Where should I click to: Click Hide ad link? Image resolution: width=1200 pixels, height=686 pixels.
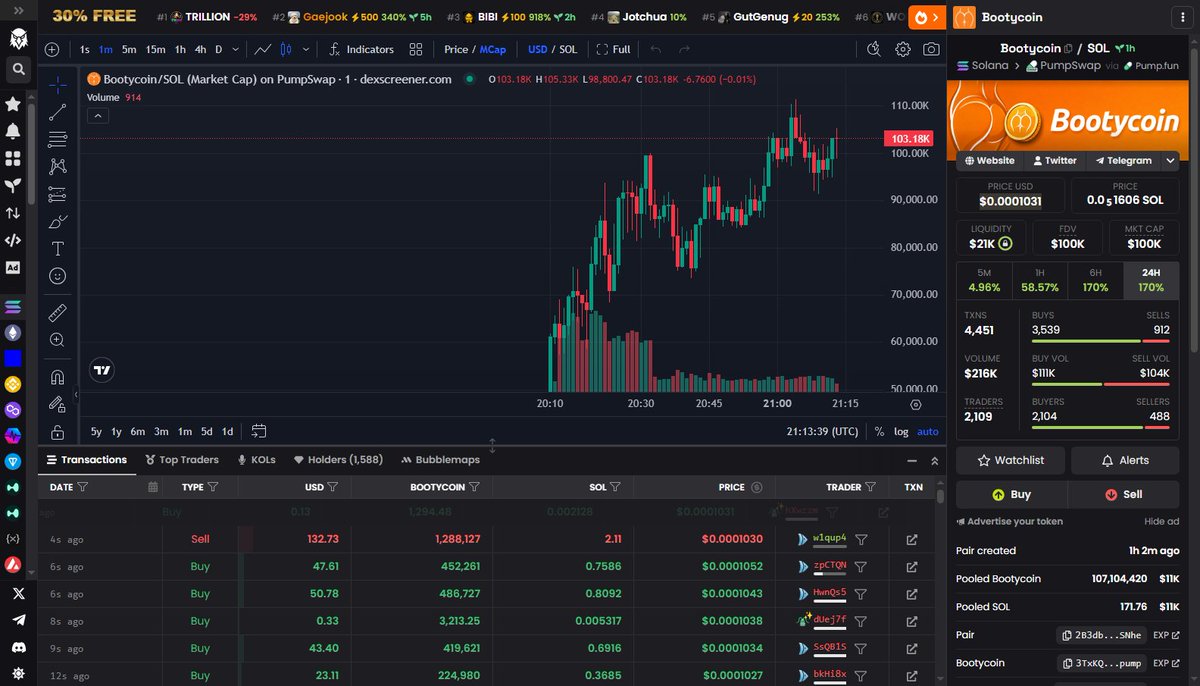pos(1161,522)
